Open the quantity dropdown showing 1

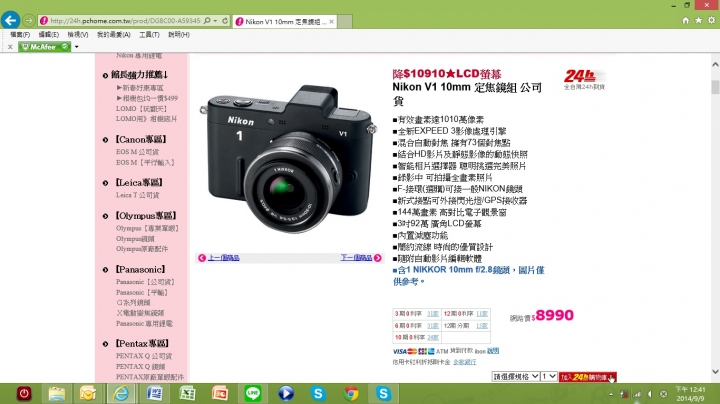(549, 376)
